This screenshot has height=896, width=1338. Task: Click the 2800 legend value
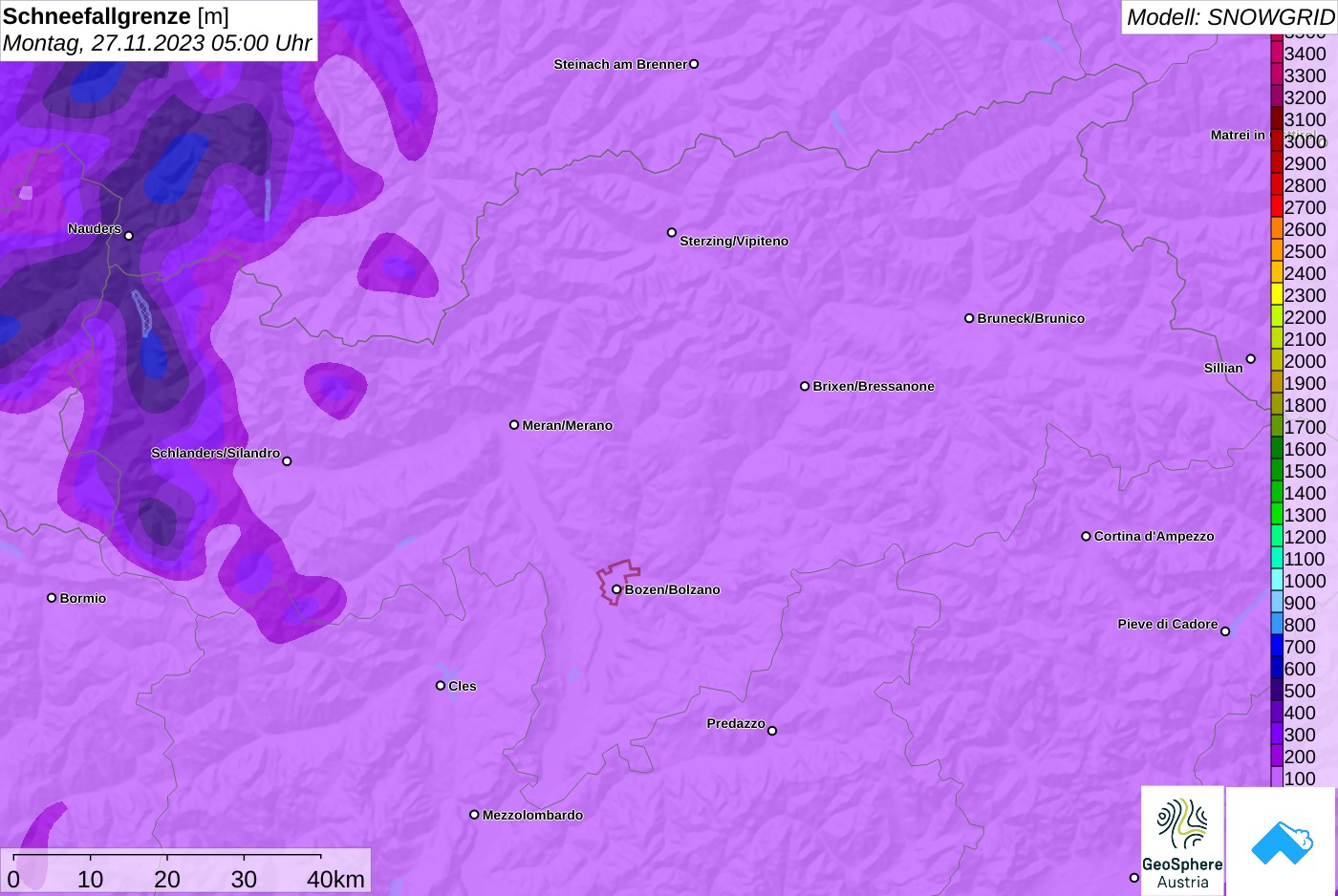(1306, 185)
